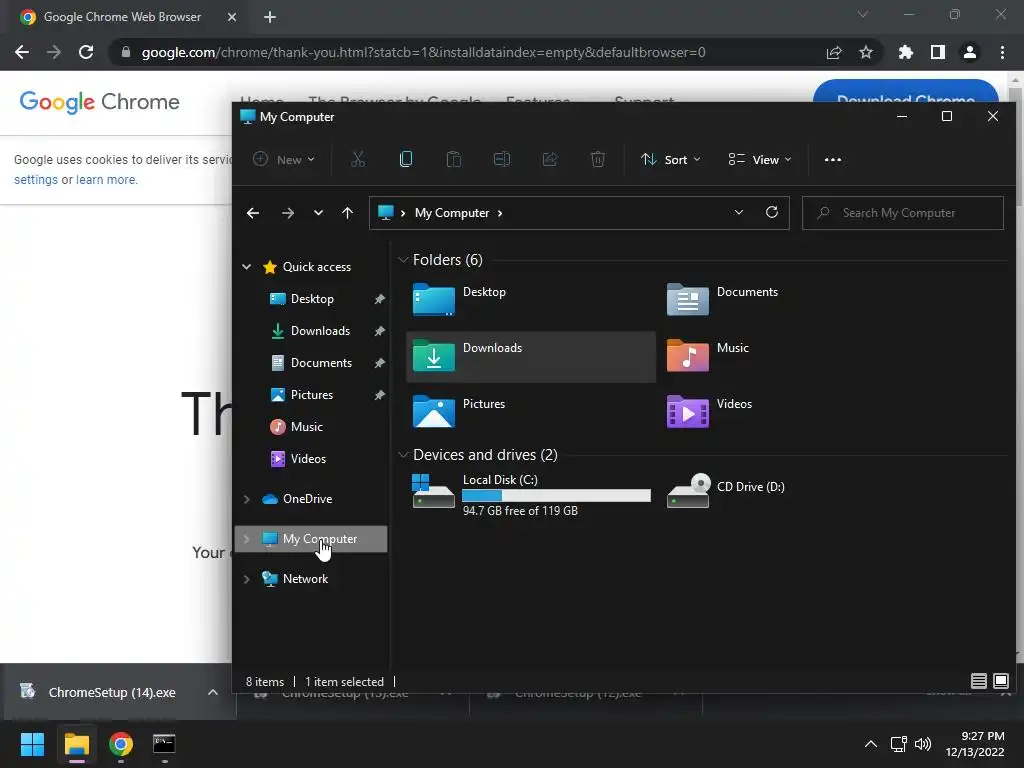Open the View dropdown
Screen dimensions: 1024x768
[x=760, y=159]
